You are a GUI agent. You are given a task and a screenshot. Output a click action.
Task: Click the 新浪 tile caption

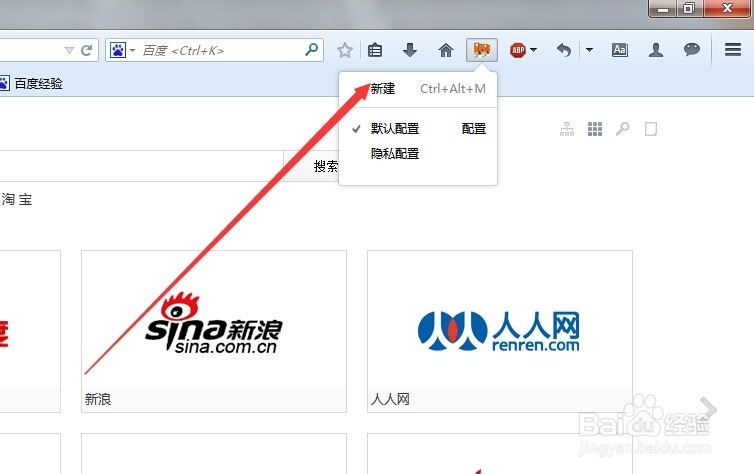pos(98,399)
